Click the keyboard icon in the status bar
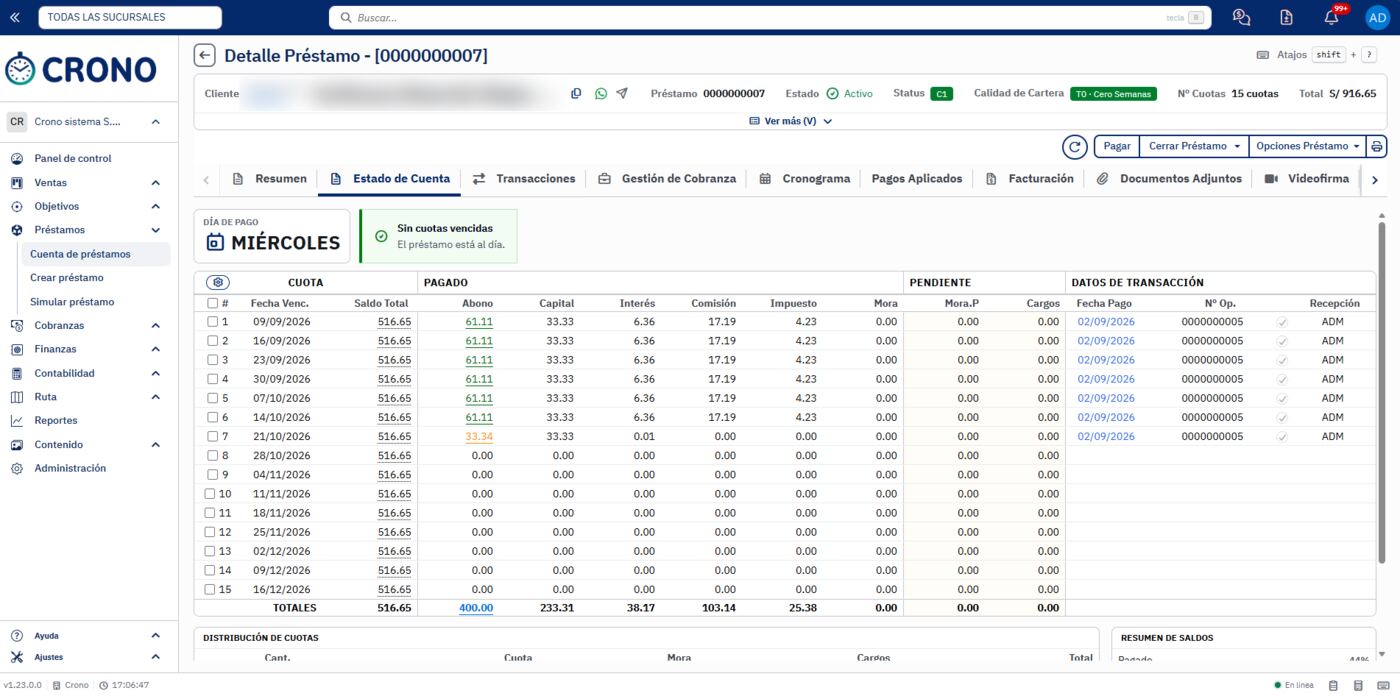The height and width of the screenshot is (696, 1400). pos(1382,686)
